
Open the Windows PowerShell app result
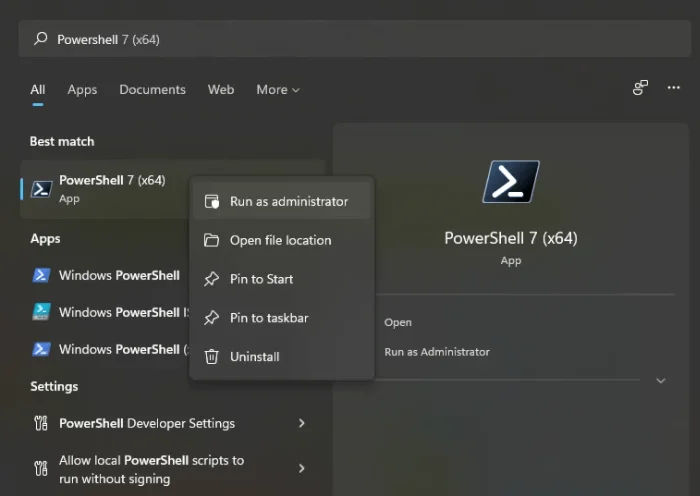coord(105,275)
